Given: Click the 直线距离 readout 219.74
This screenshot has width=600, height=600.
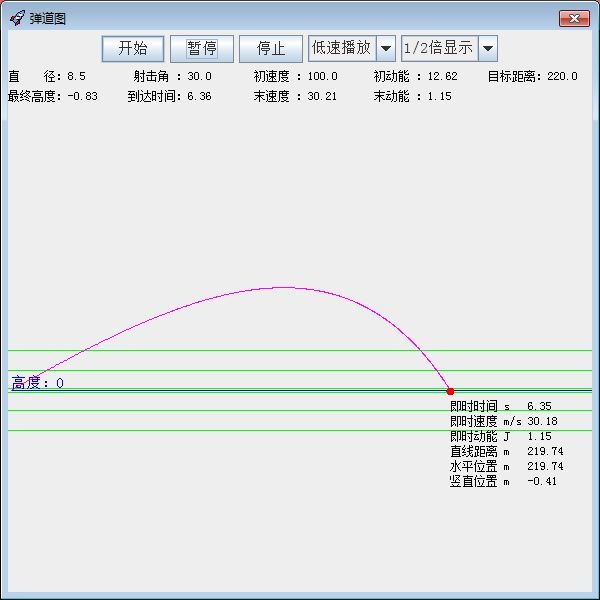Looking at the screenshot, I should (545, 451).
